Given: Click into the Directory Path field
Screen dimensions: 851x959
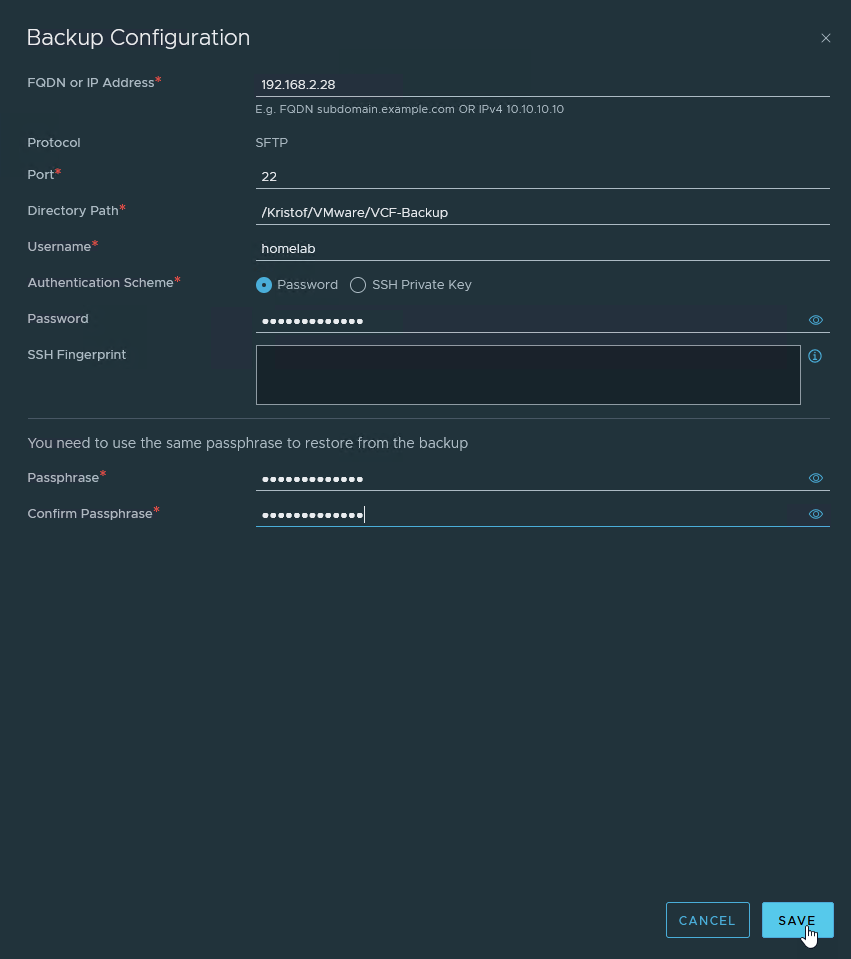Looking at the screenshot, I should [542, 212].
